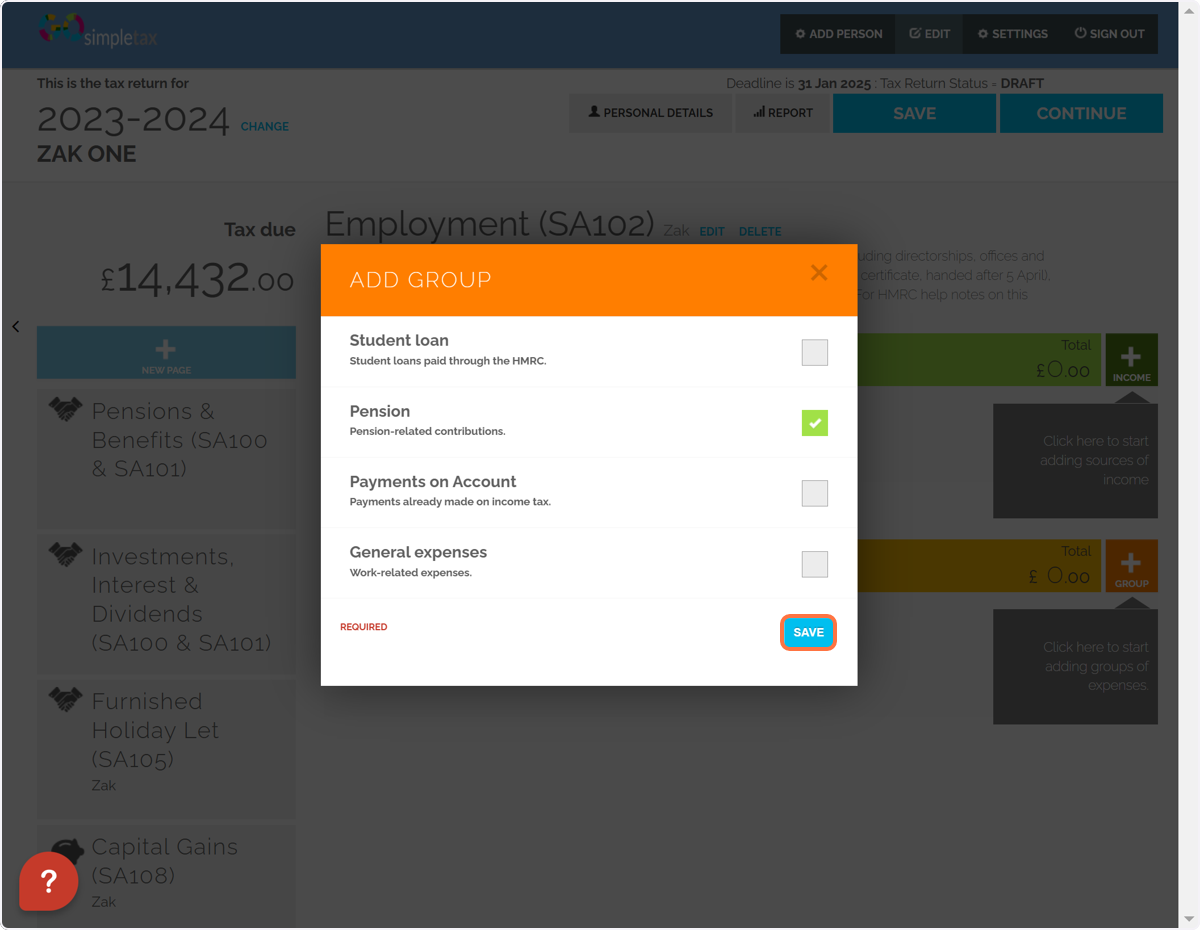Untick the Pension checkbox
1200x930 pixels.
[815, 423]
